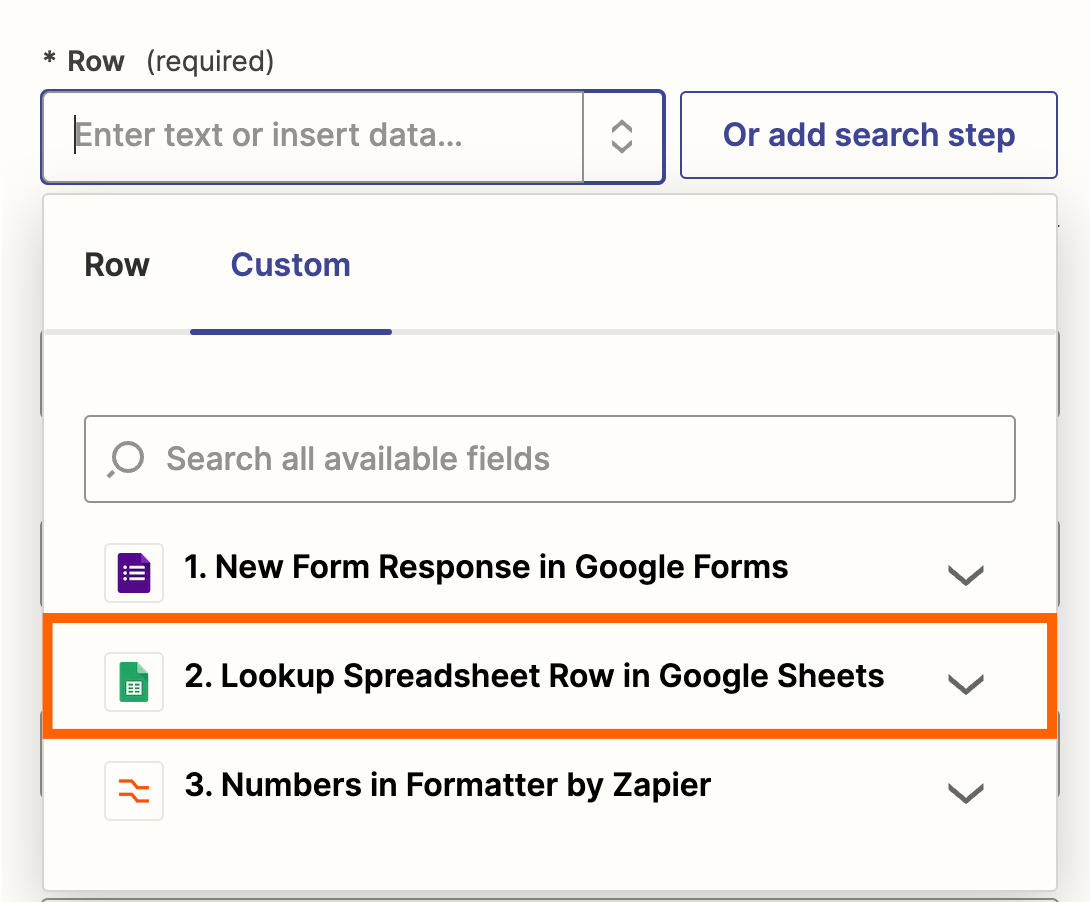This screenshot has height=902, width=1090.
Task: Click the green Google Sheets icon
Action: (x=134, y=682)
